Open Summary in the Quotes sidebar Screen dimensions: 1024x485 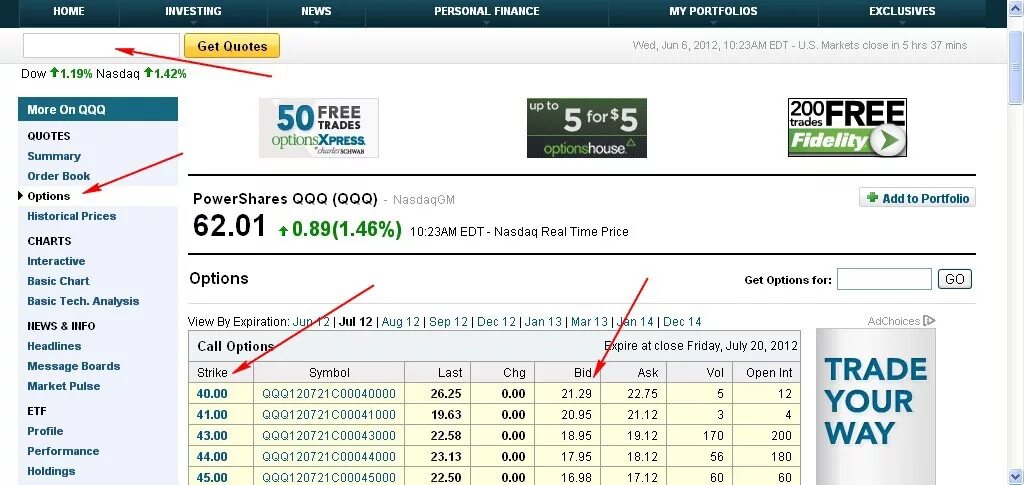tap(54, 156)
